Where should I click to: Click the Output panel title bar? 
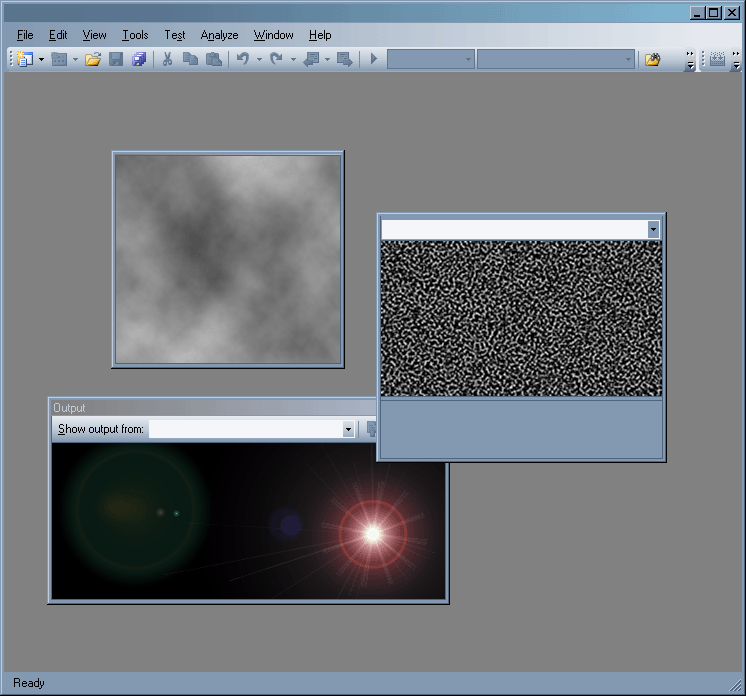pos(214,408)
